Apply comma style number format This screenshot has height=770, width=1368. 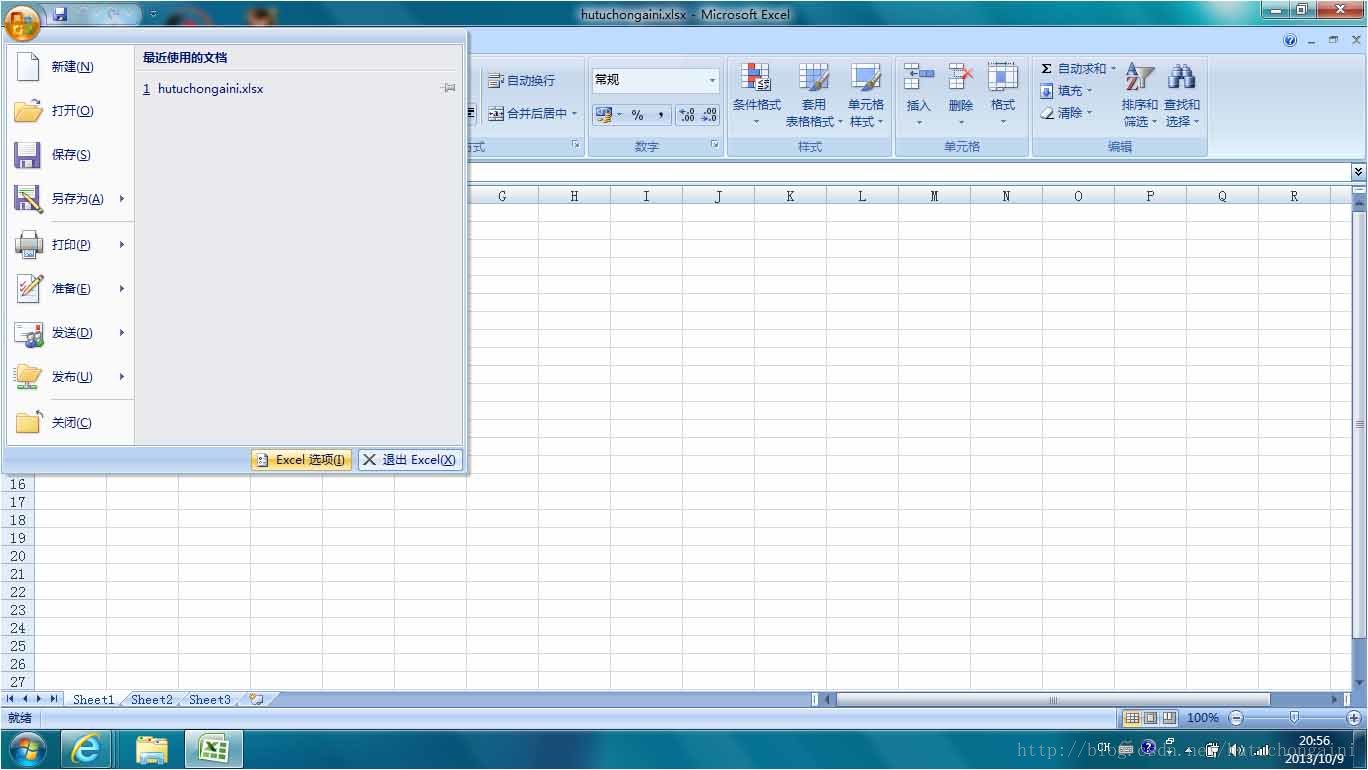click(x=661, y=115)
